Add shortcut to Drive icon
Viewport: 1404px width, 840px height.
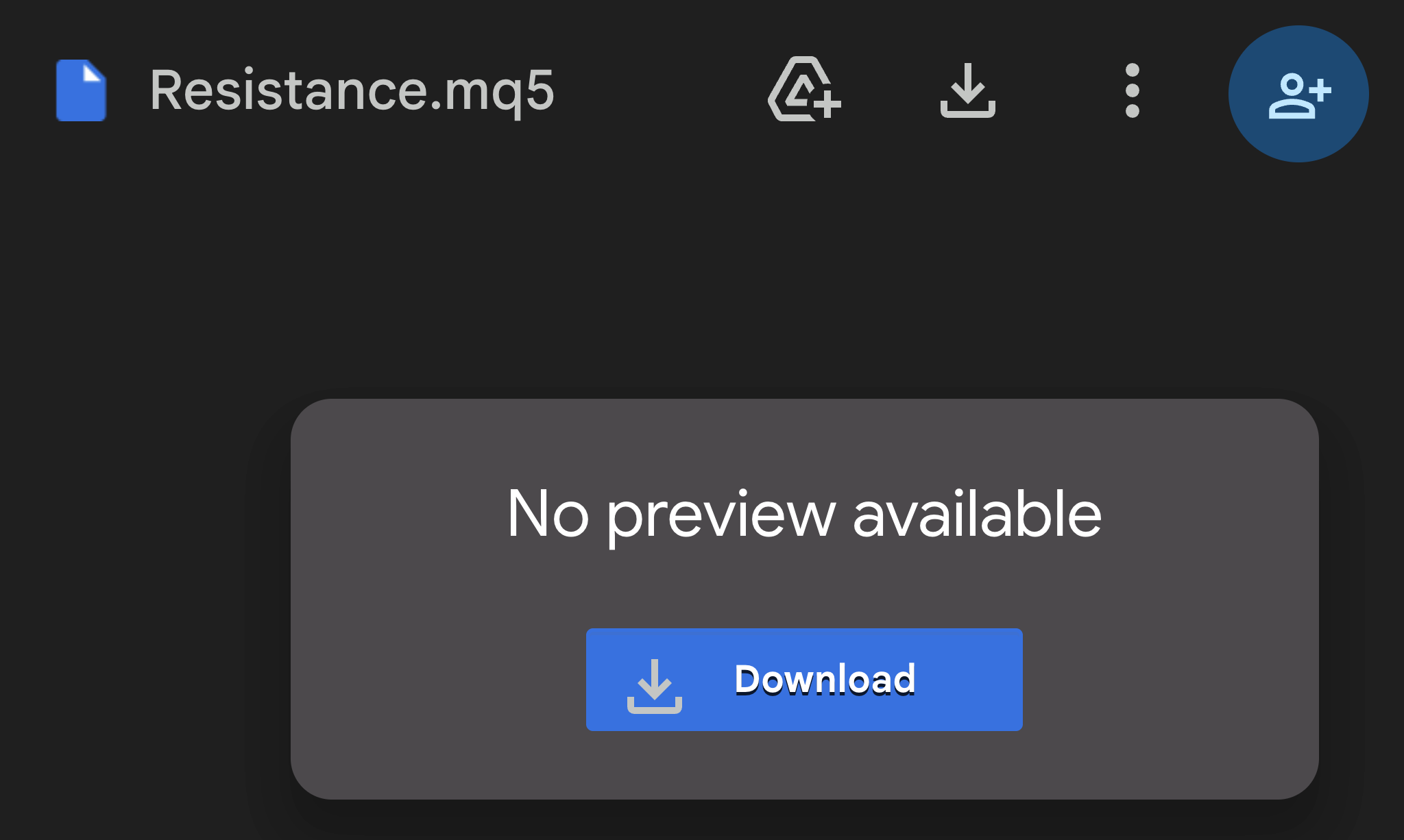coord(804,89)
